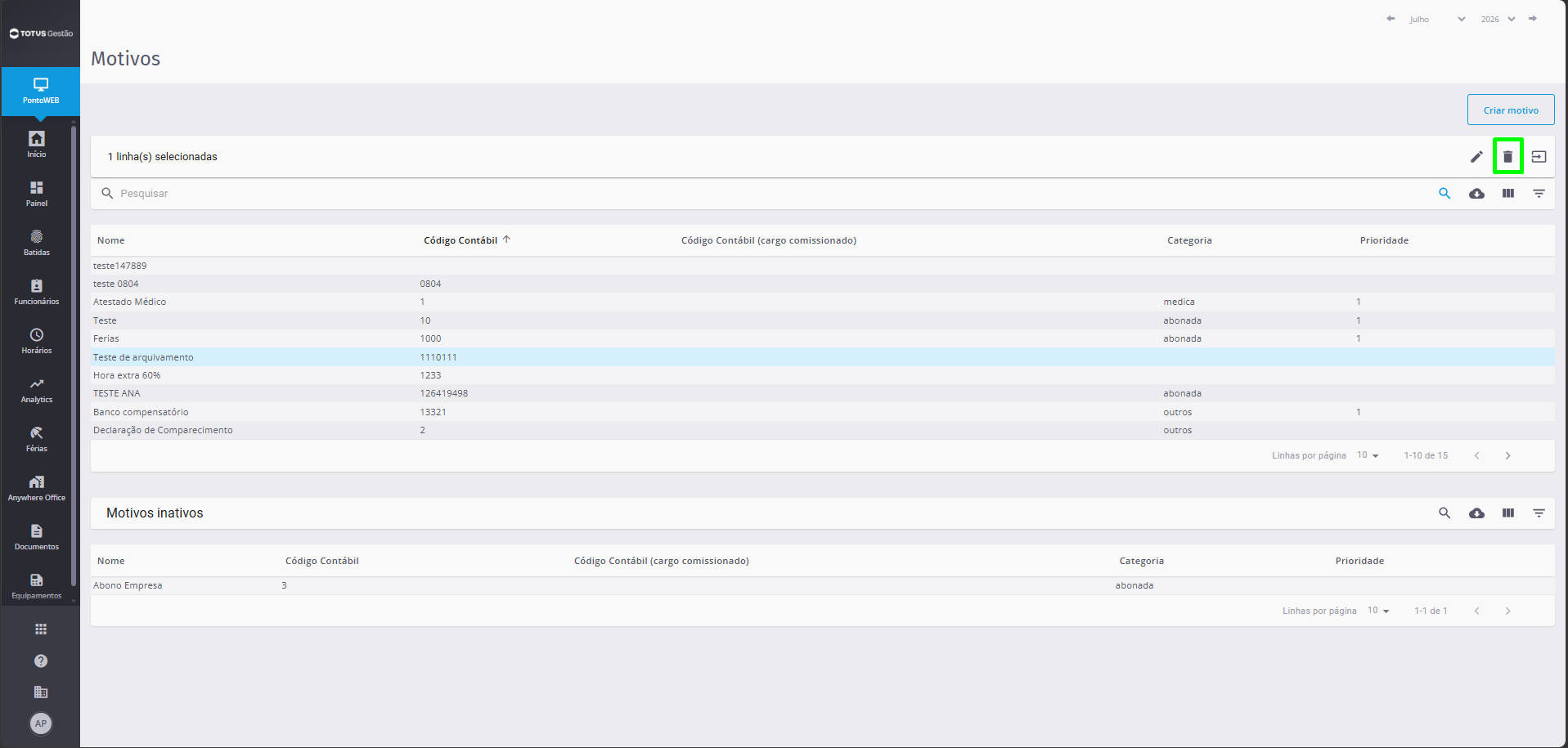Screen dimensions: 1568x748
Task: Open AP user avatar menu
Action: pyautogui.click(x=41, y=723)
